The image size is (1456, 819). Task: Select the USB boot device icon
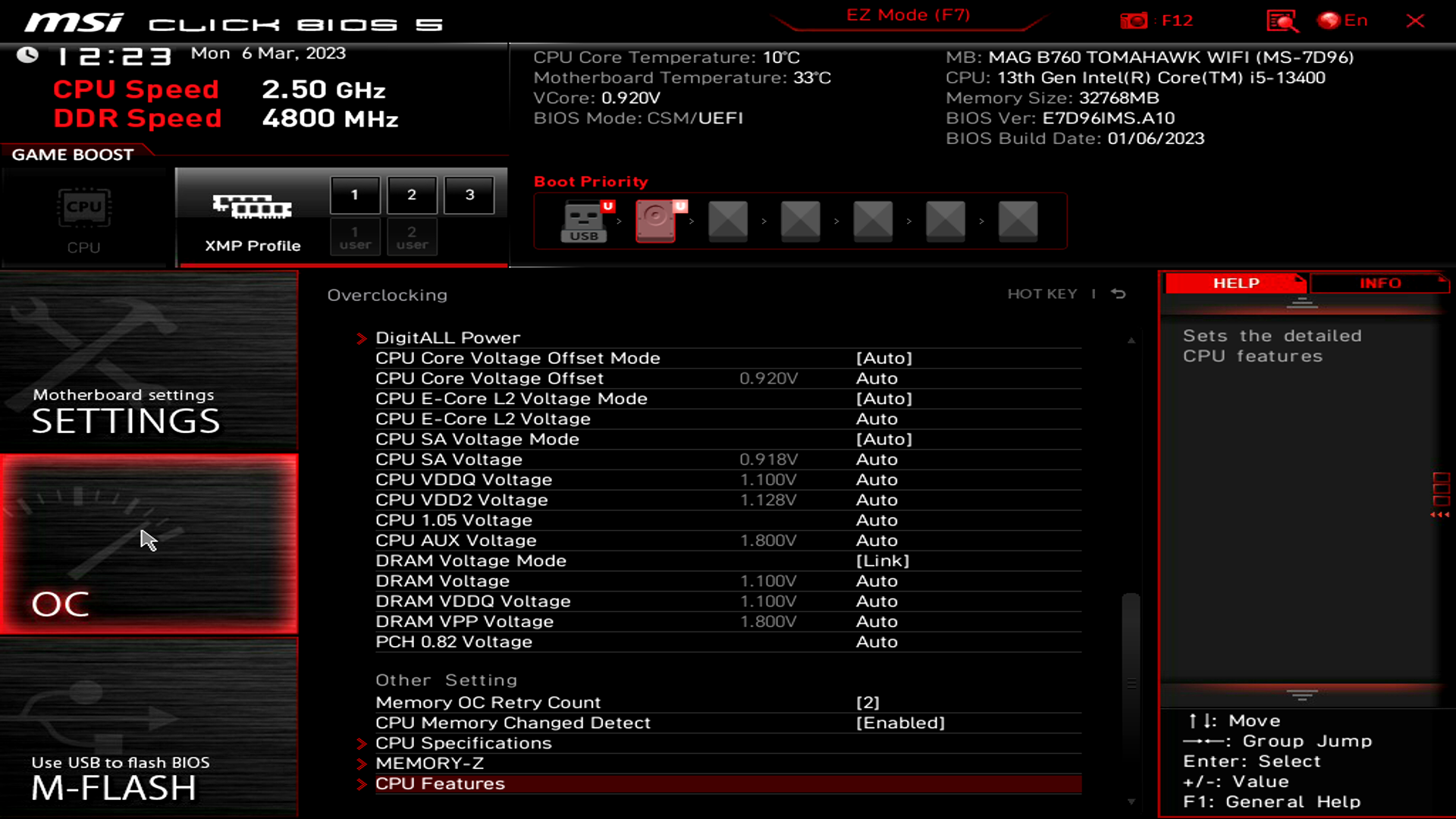(x=585, y=221)
